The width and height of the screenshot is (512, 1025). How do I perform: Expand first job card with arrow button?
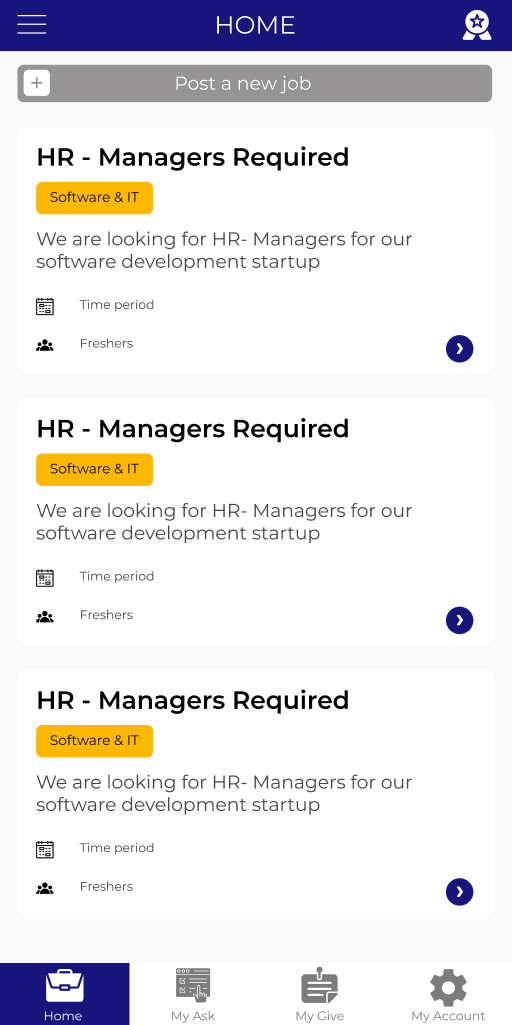coord(460,348)
